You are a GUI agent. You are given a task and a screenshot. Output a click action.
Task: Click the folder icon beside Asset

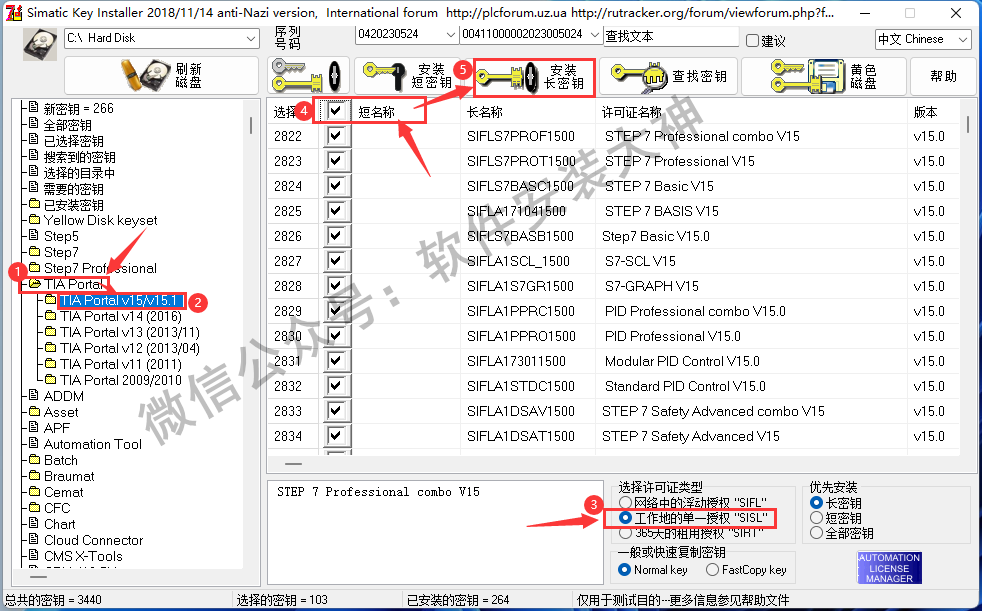click(34, 411)
